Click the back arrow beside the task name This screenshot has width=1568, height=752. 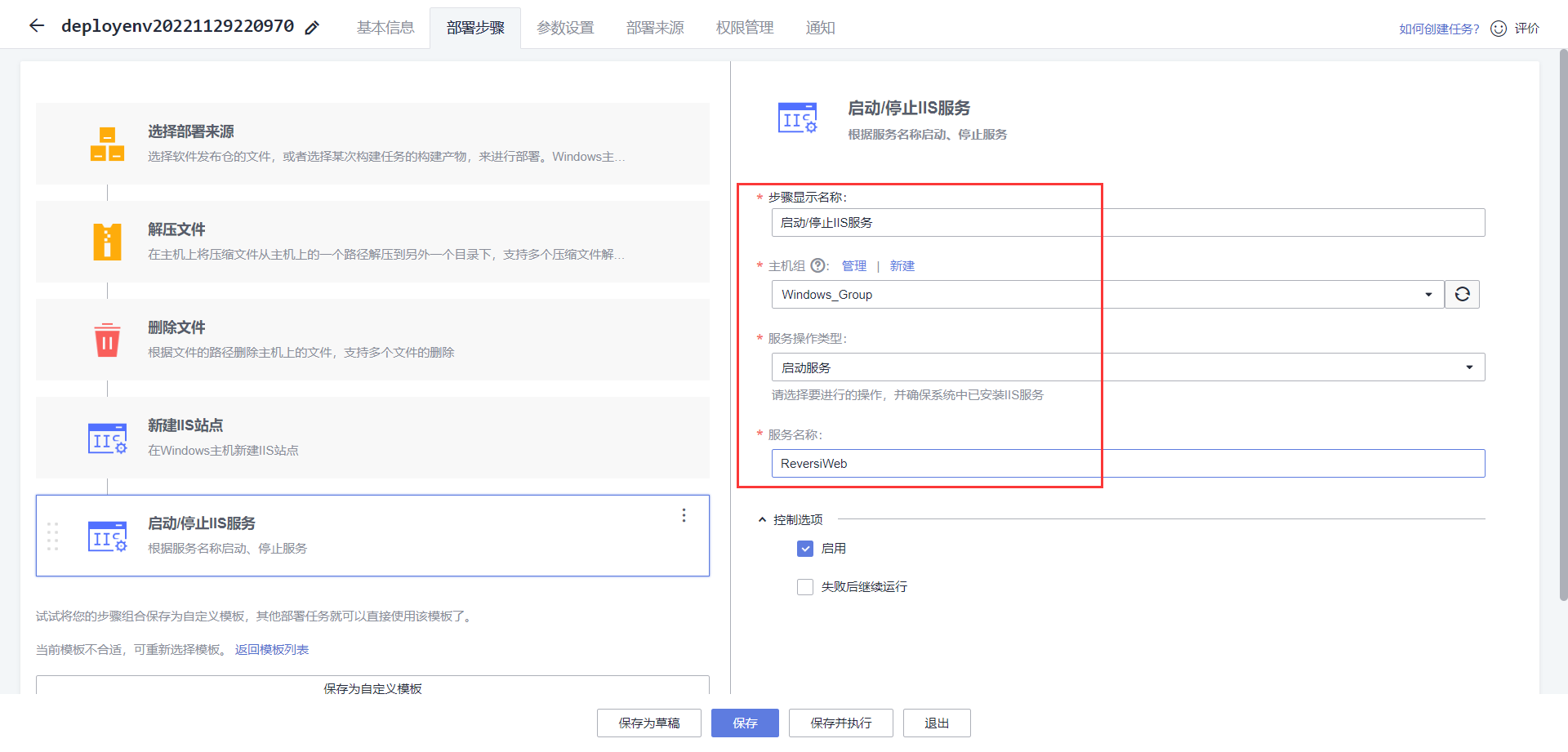(37, 25)
